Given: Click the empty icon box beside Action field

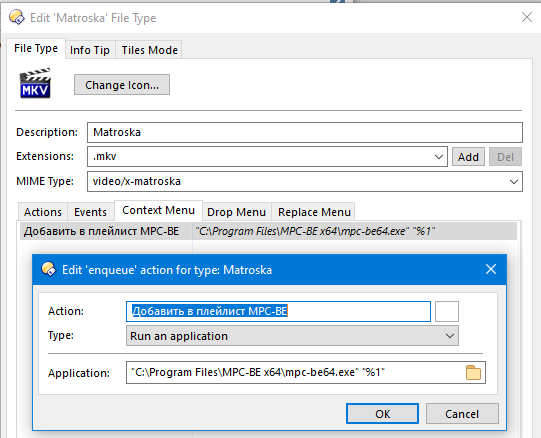Looking at the screenshot, I should (446, 311).
